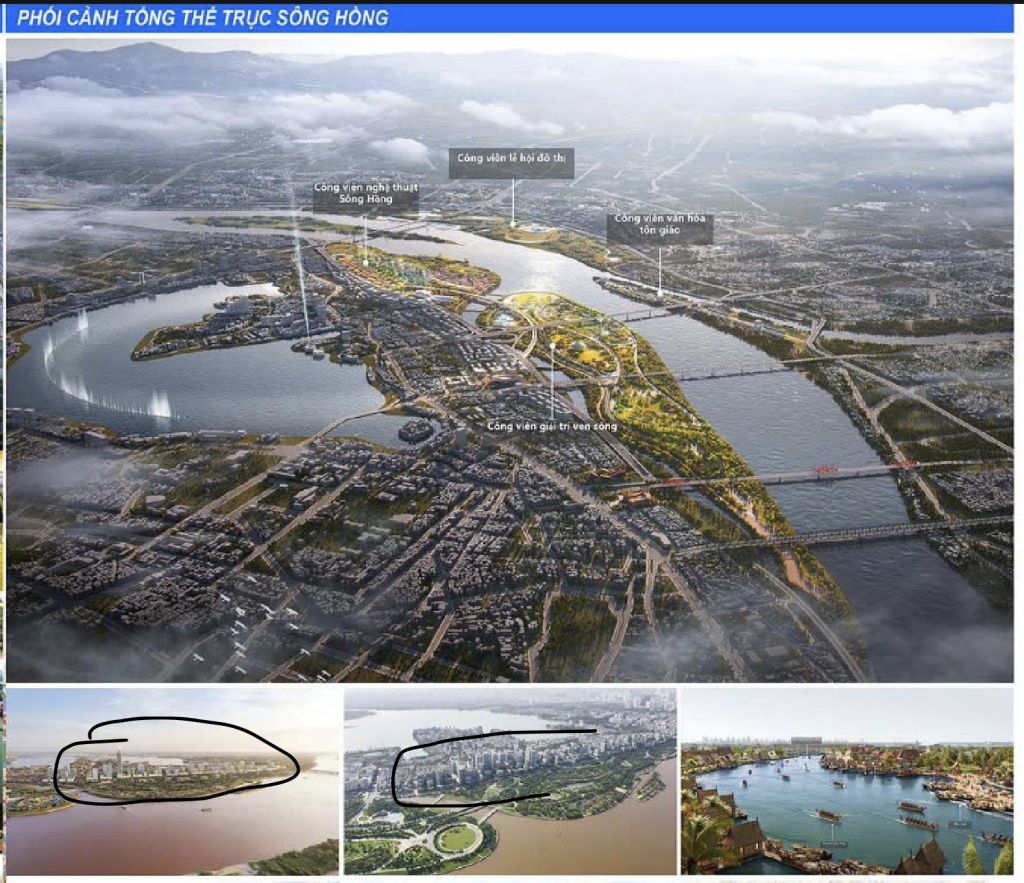This screenshot has width=1024, height=883.
Task: Click the heading 'PHỐI CẢNH TỔNG THỂ TRỤC SÔNG HỒNG'
Action: tap(202, 18)
